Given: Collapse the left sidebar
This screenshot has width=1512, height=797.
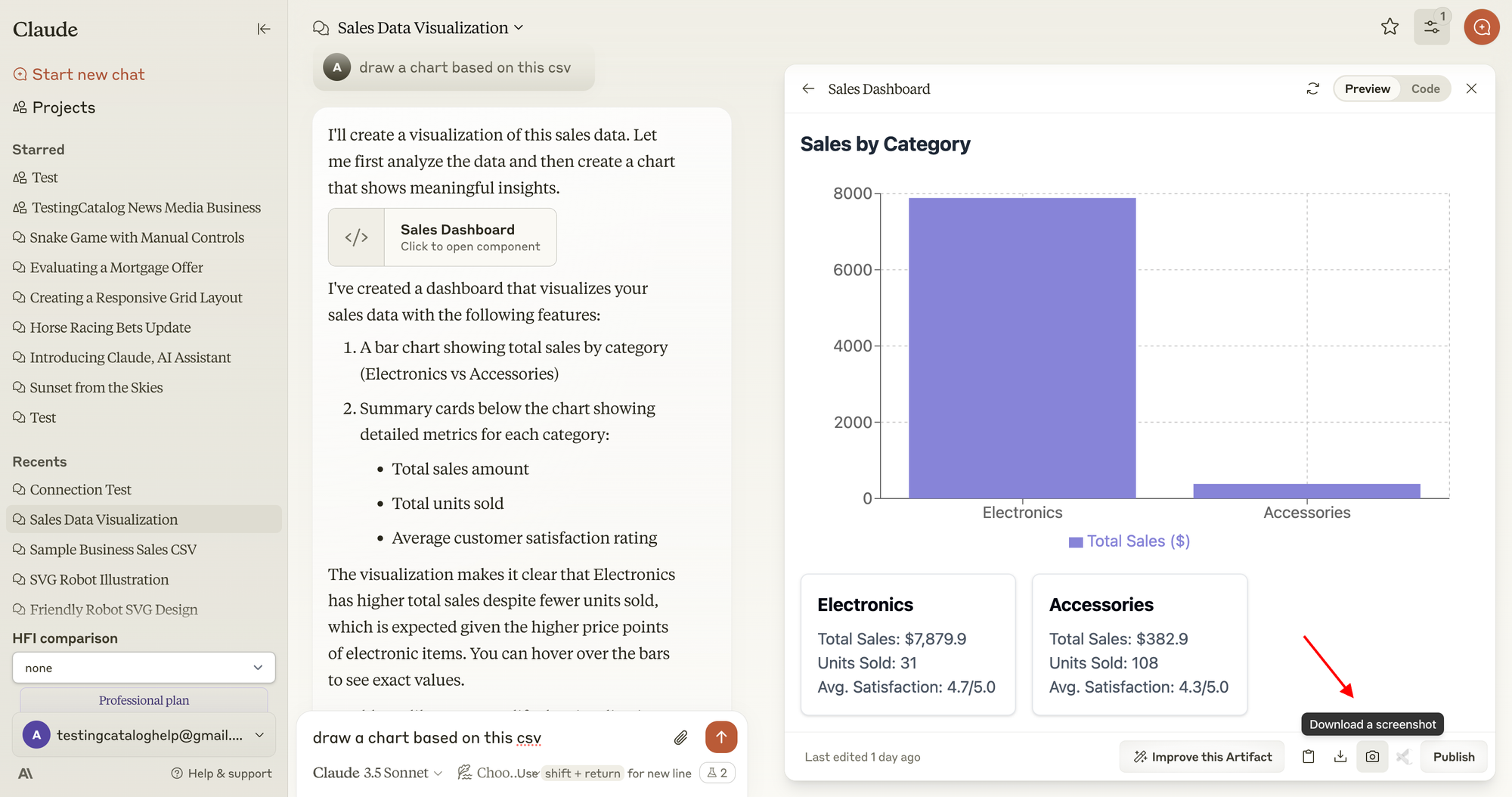Looking at the screenshot, I should coord(263,29).
